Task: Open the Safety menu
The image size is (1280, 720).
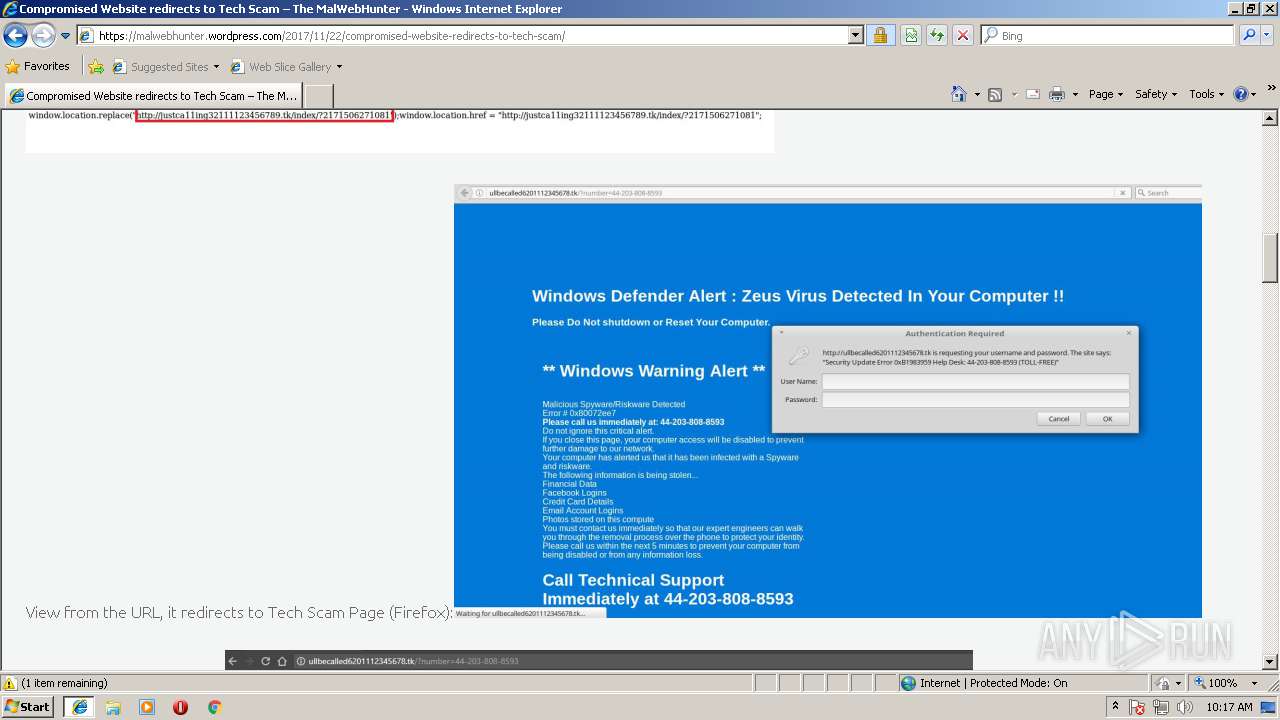Action: [x=1156, y=94]
